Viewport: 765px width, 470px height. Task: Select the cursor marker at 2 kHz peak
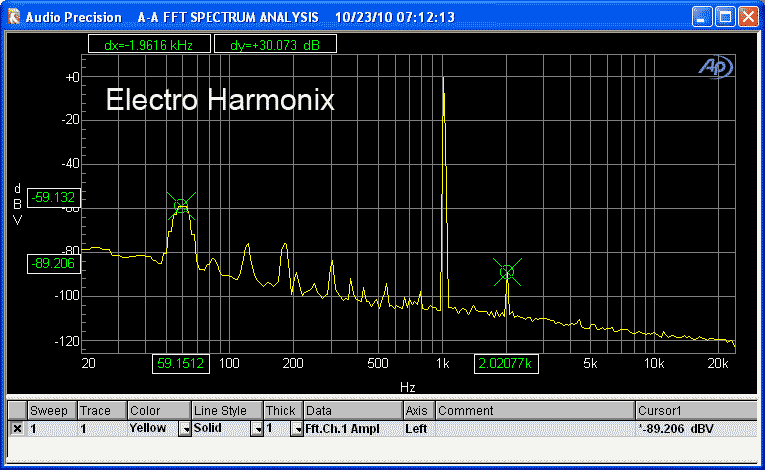pyautogui.click(x=507, y=272)
